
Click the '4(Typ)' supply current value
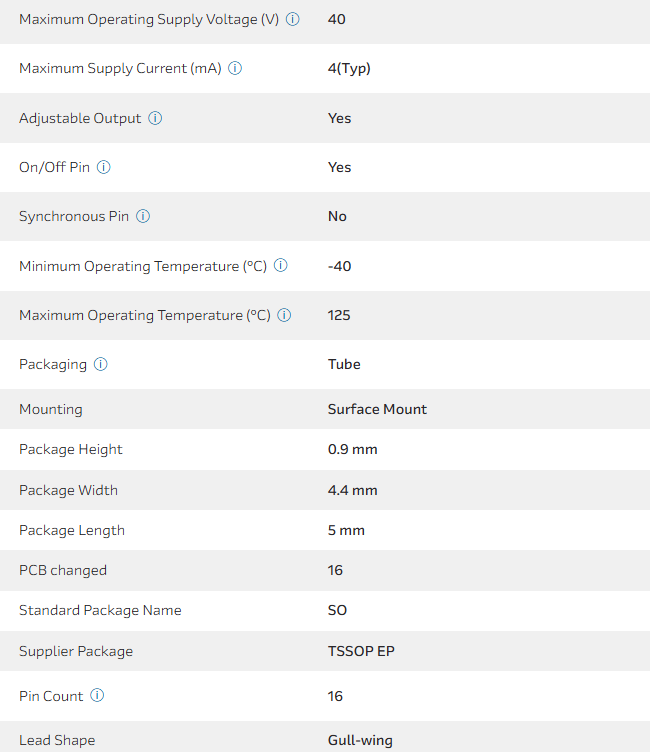(349, 69)
